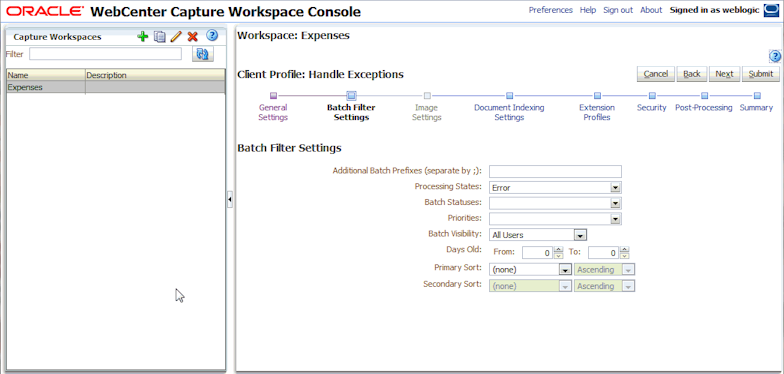The height and width of the screenshot is (374, 784).
Task: Open help icon in the workspace pane
Action: coord(775,56)
